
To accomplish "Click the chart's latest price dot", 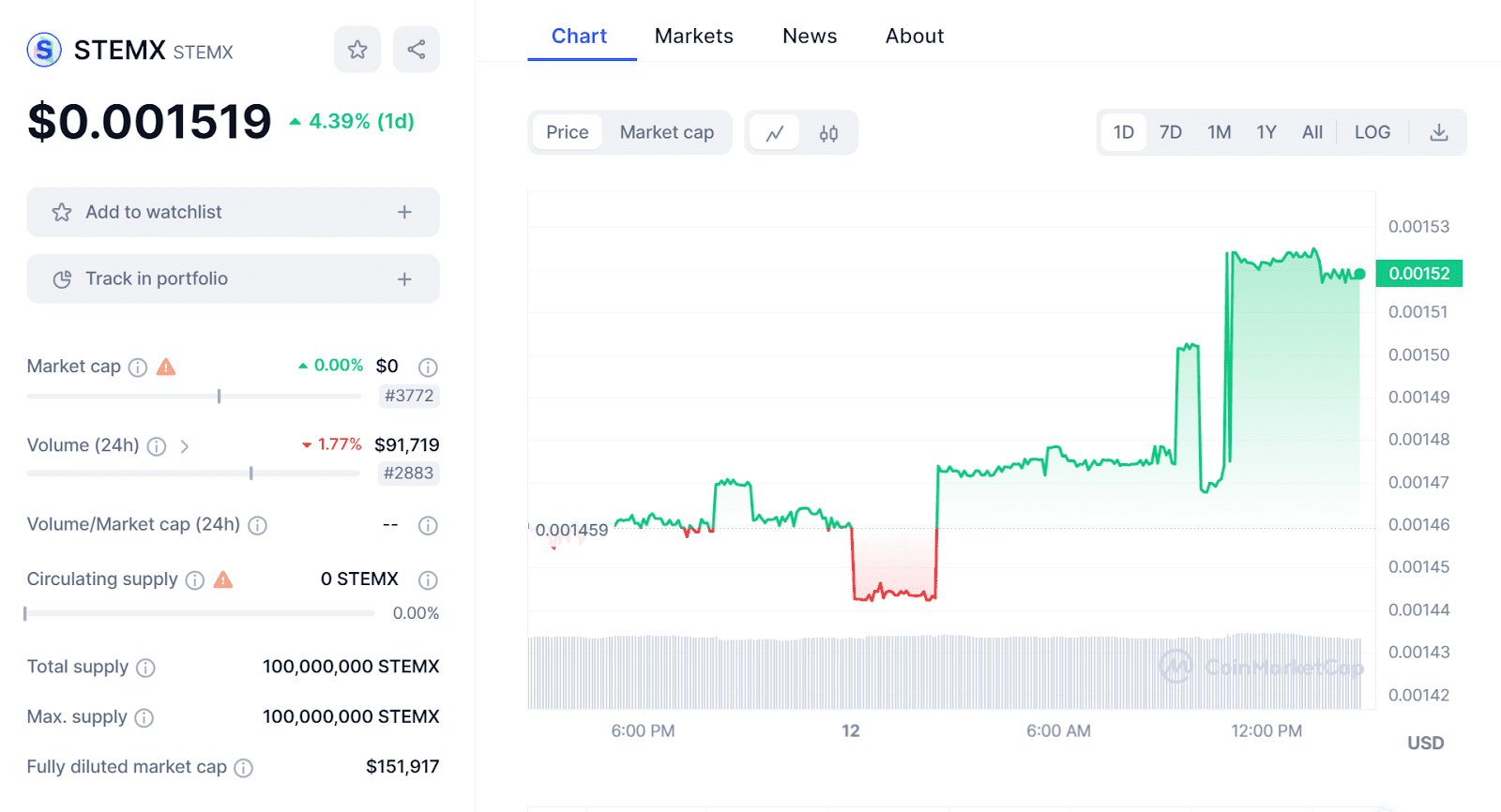I will click(x=1359, y=274).
